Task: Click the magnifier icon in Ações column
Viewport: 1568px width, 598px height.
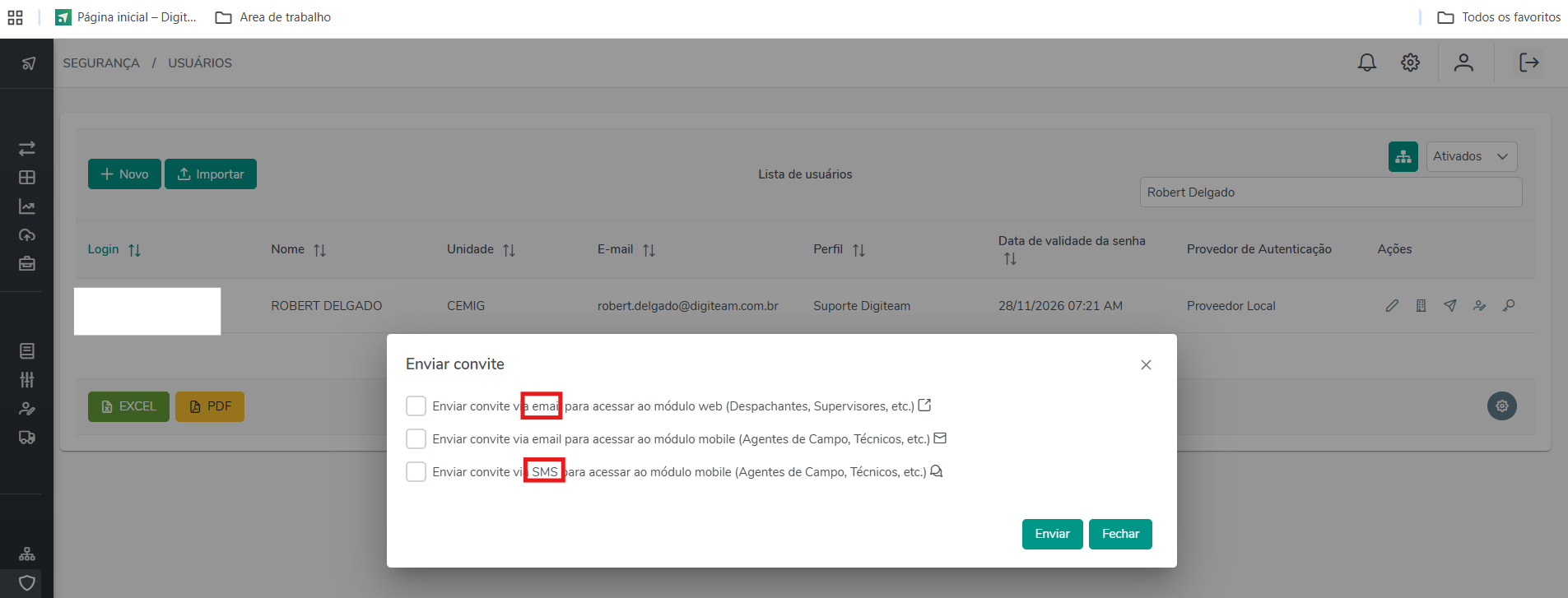Action: (x=1509, y=306)
